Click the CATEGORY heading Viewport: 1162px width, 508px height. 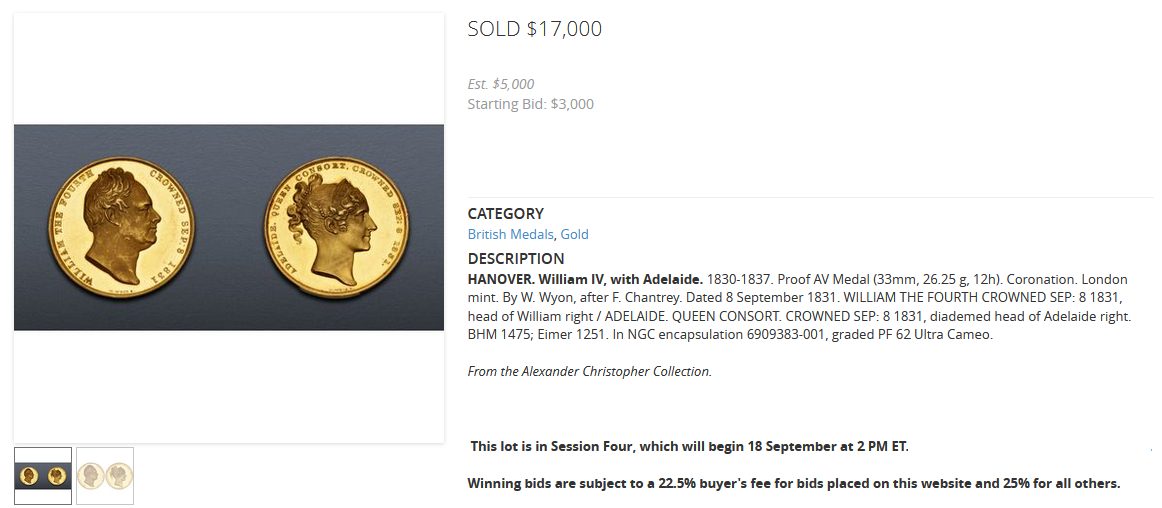[x=506, y=213]
